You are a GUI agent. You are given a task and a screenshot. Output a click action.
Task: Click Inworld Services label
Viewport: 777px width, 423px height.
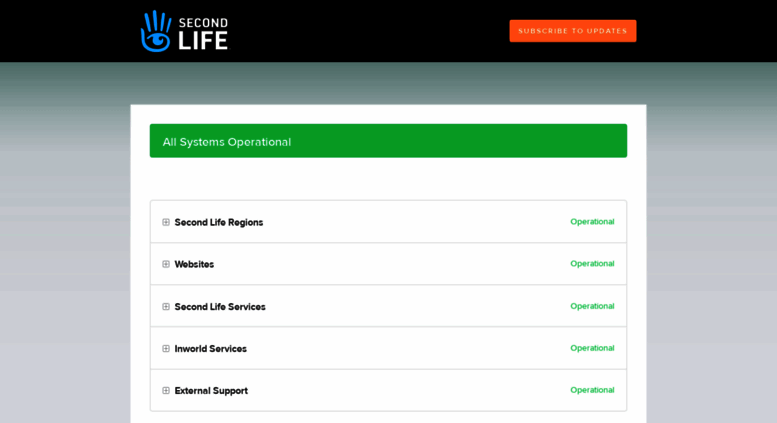(x=211, y=349)
